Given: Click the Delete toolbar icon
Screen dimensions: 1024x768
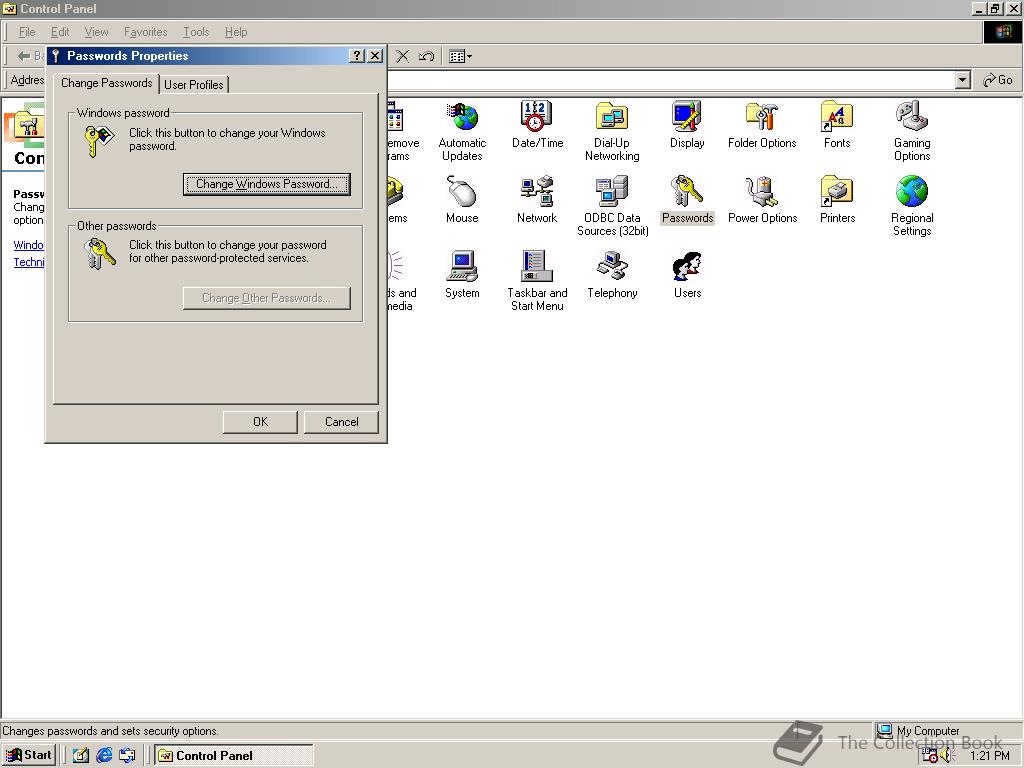Looking at the screenshot, I should pyautogui.click(x=403, y=56).
